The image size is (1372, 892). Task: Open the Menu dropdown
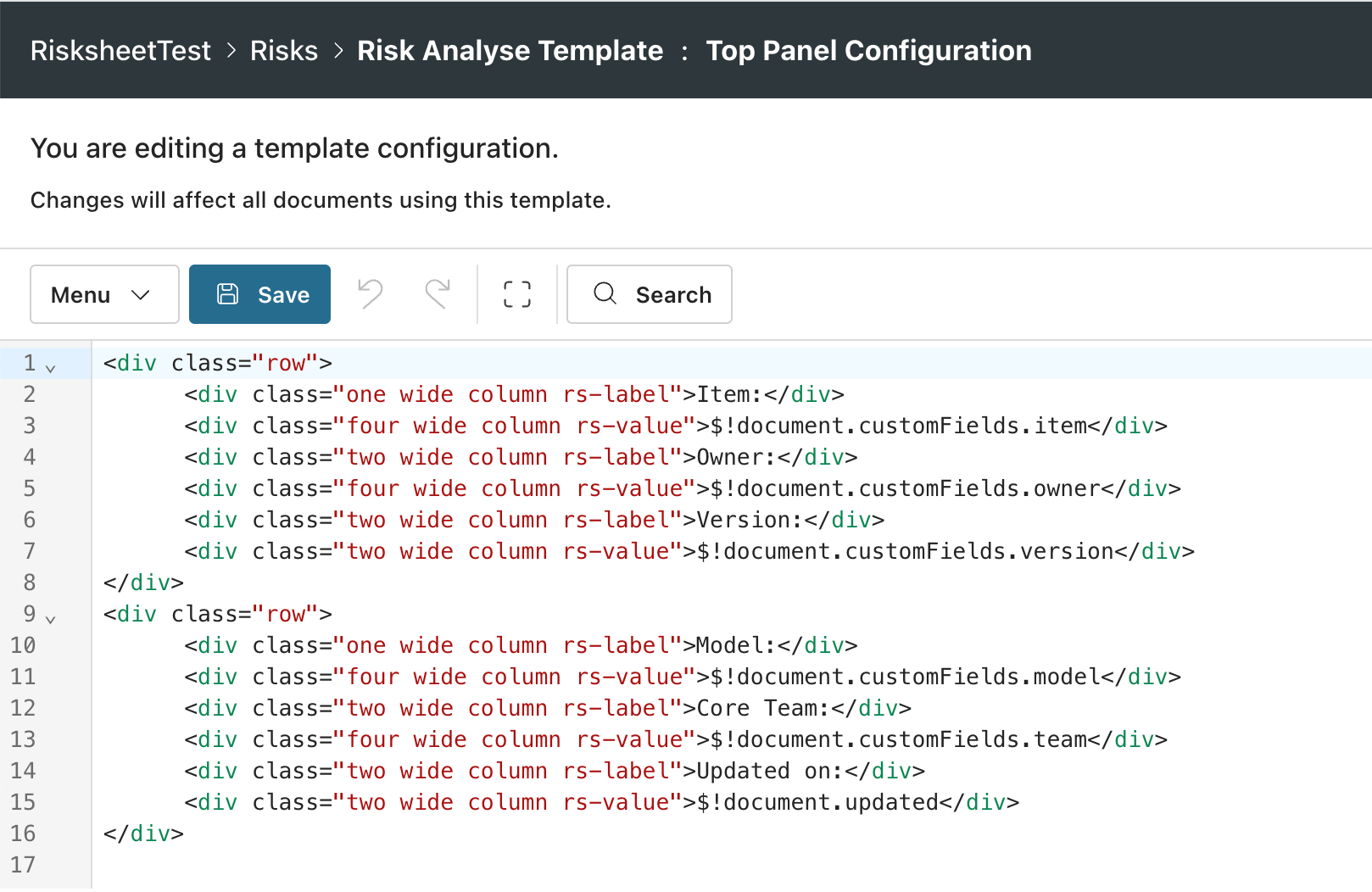(104, 294)
